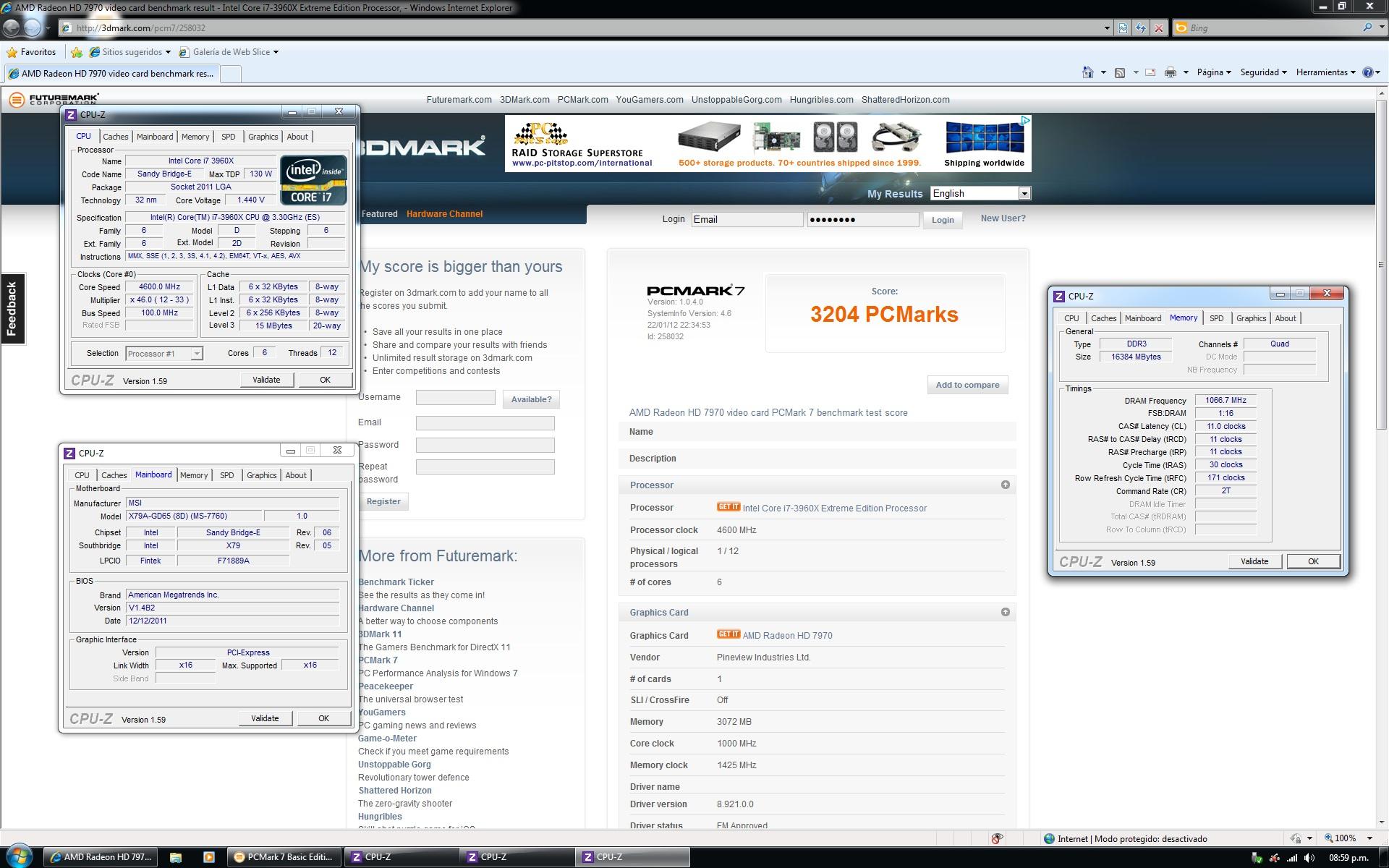Open the Benchmark Ticker link
The image size is (1389, 868).
pos(396,582)
